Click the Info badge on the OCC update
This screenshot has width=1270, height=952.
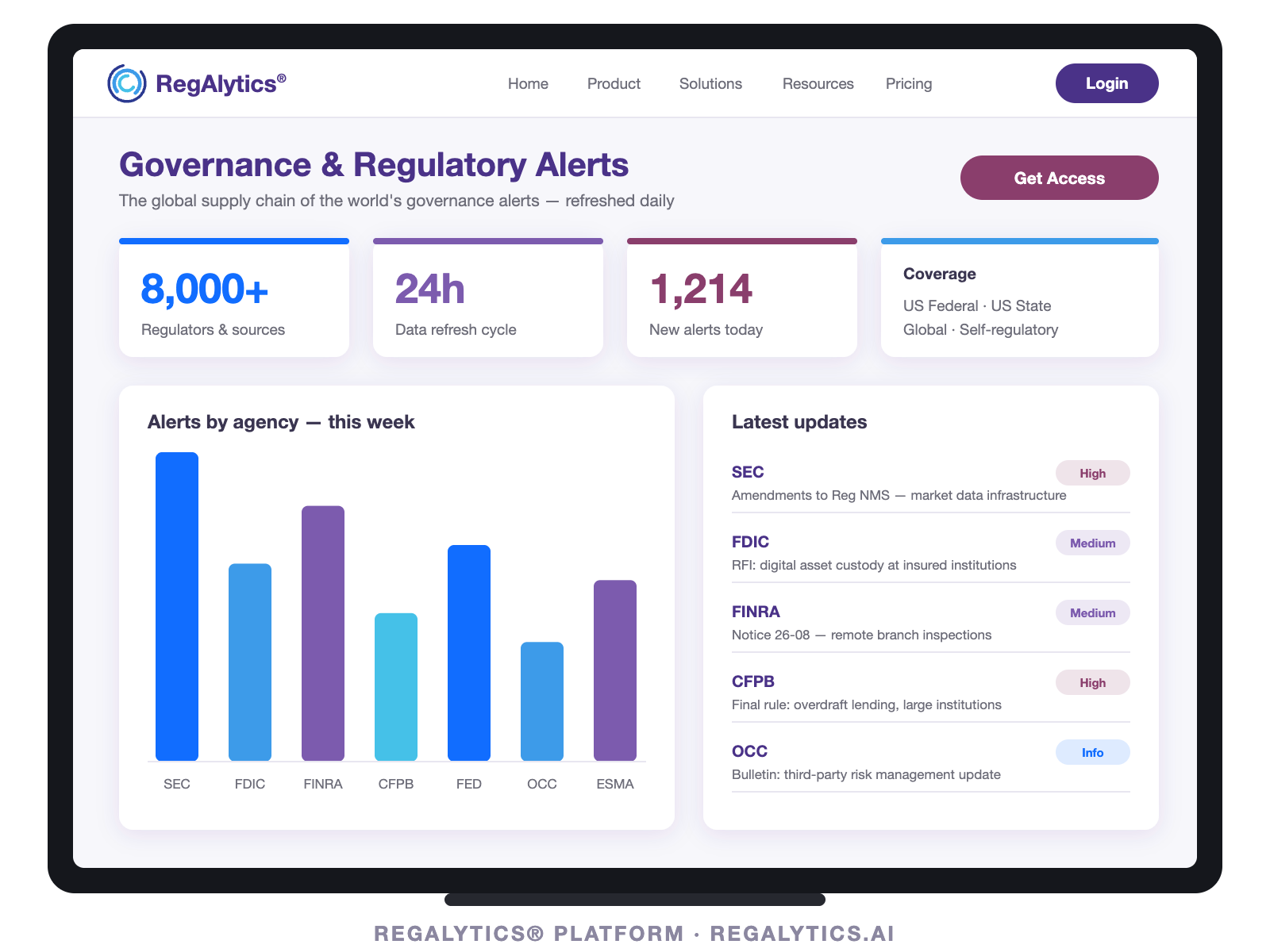tap(1093, 752)
